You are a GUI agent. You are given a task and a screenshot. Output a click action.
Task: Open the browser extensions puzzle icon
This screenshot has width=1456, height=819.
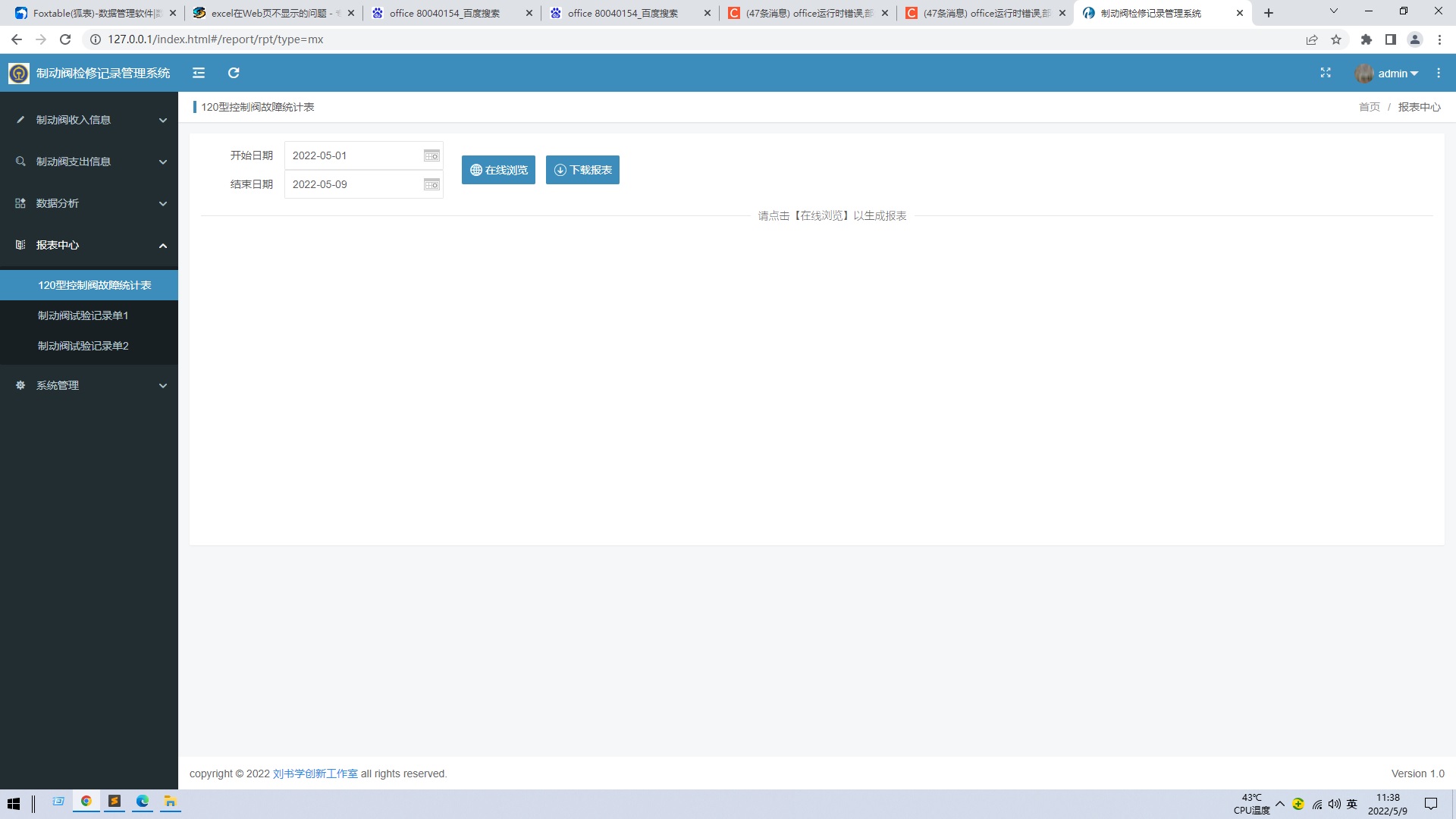pyautogui.click(x=1367, y=39)
